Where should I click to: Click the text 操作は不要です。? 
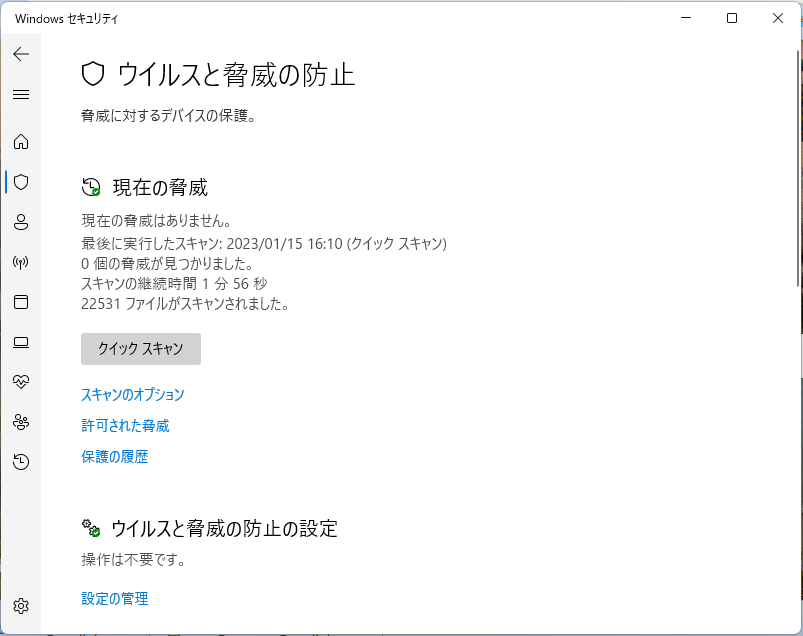(133, 559)
